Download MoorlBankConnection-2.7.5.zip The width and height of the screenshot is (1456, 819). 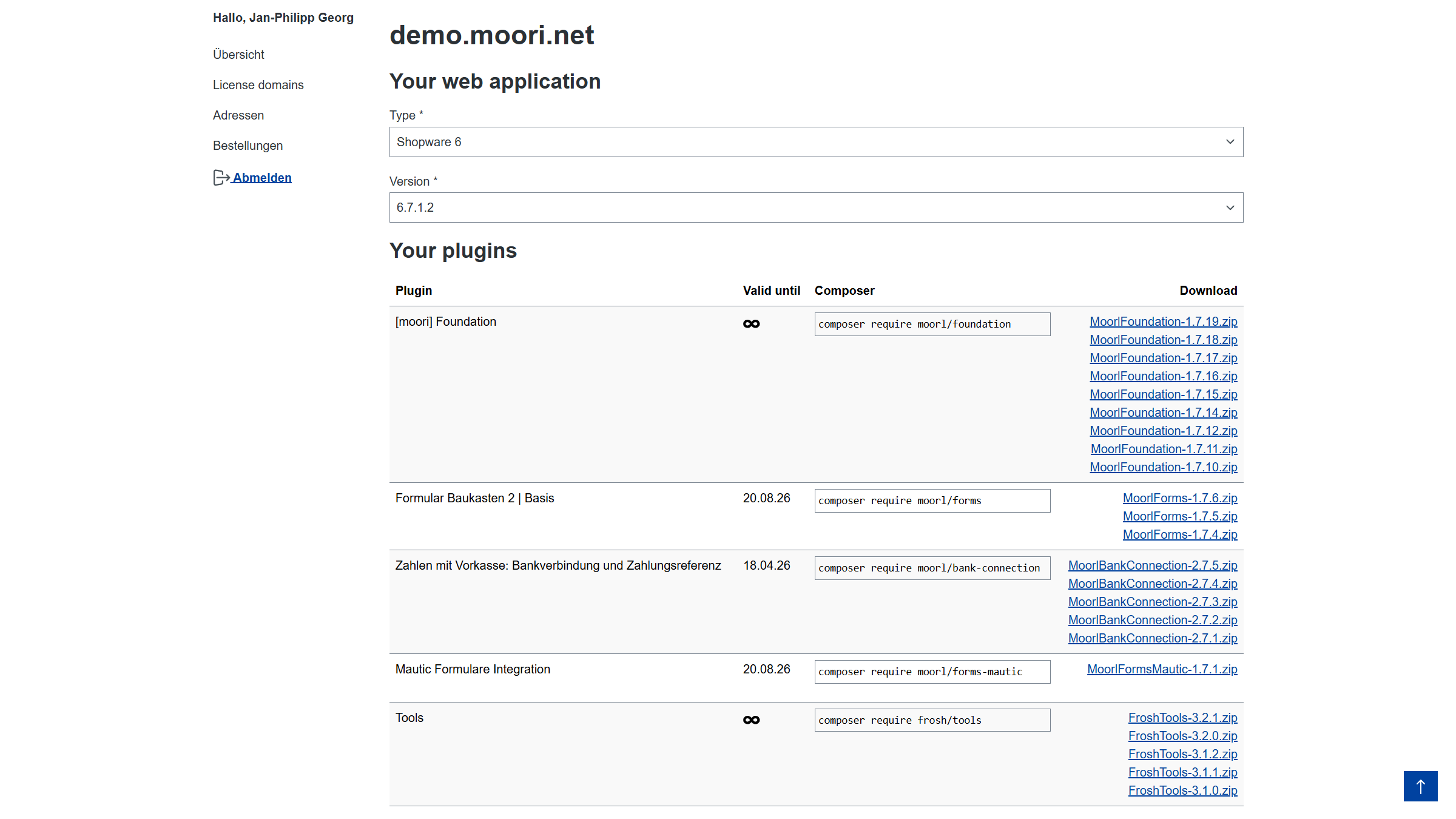[1153, 565]
